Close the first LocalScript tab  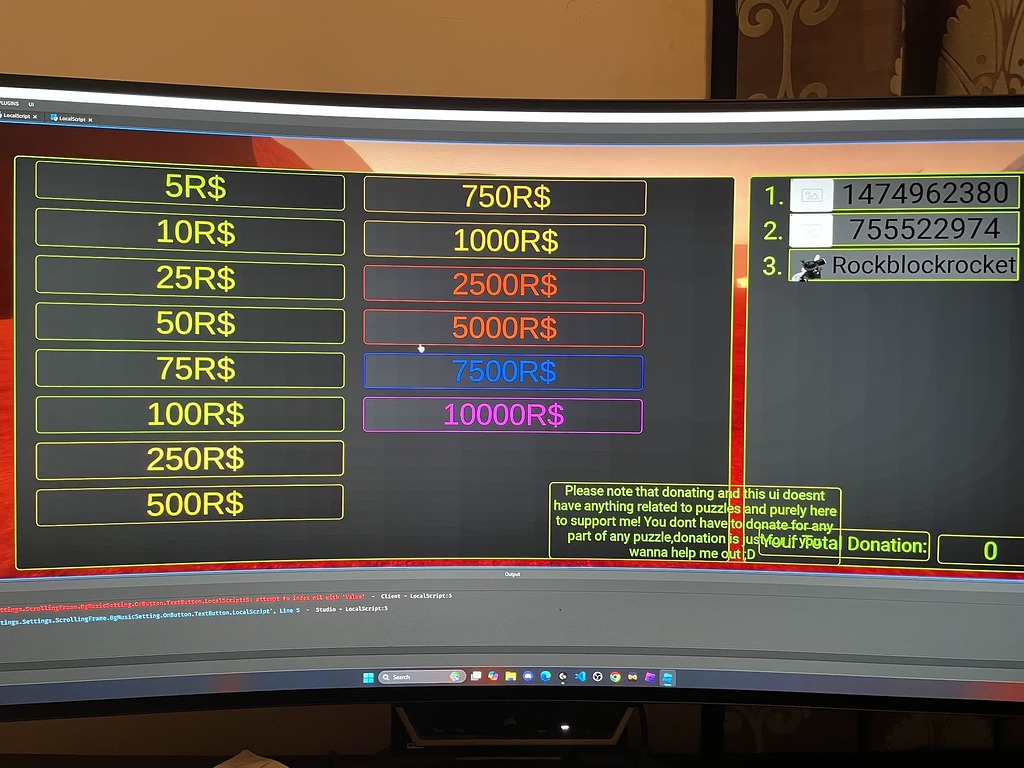(x=35, y=116)
